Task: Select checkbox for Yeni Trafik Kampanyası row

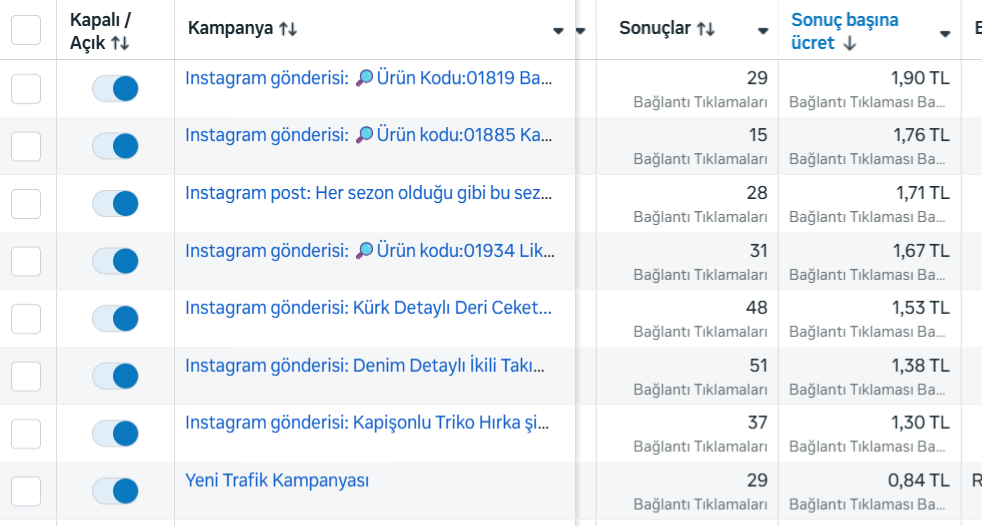Action: click(x=26, y=492)
